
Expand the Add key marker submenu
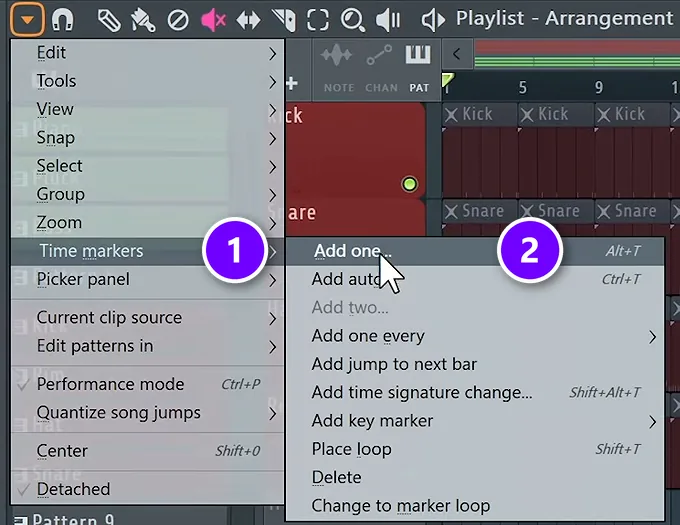tap(475, 421)
